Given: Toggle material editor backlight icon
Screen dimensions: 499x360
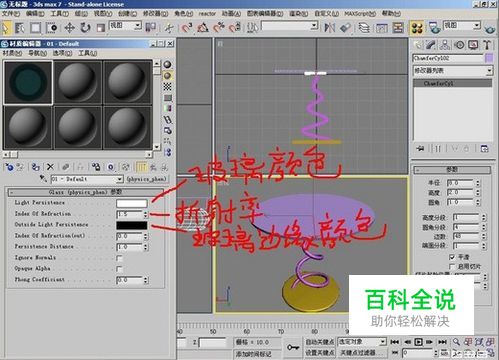Looking at the screenshot, I should tap(168, 76).
